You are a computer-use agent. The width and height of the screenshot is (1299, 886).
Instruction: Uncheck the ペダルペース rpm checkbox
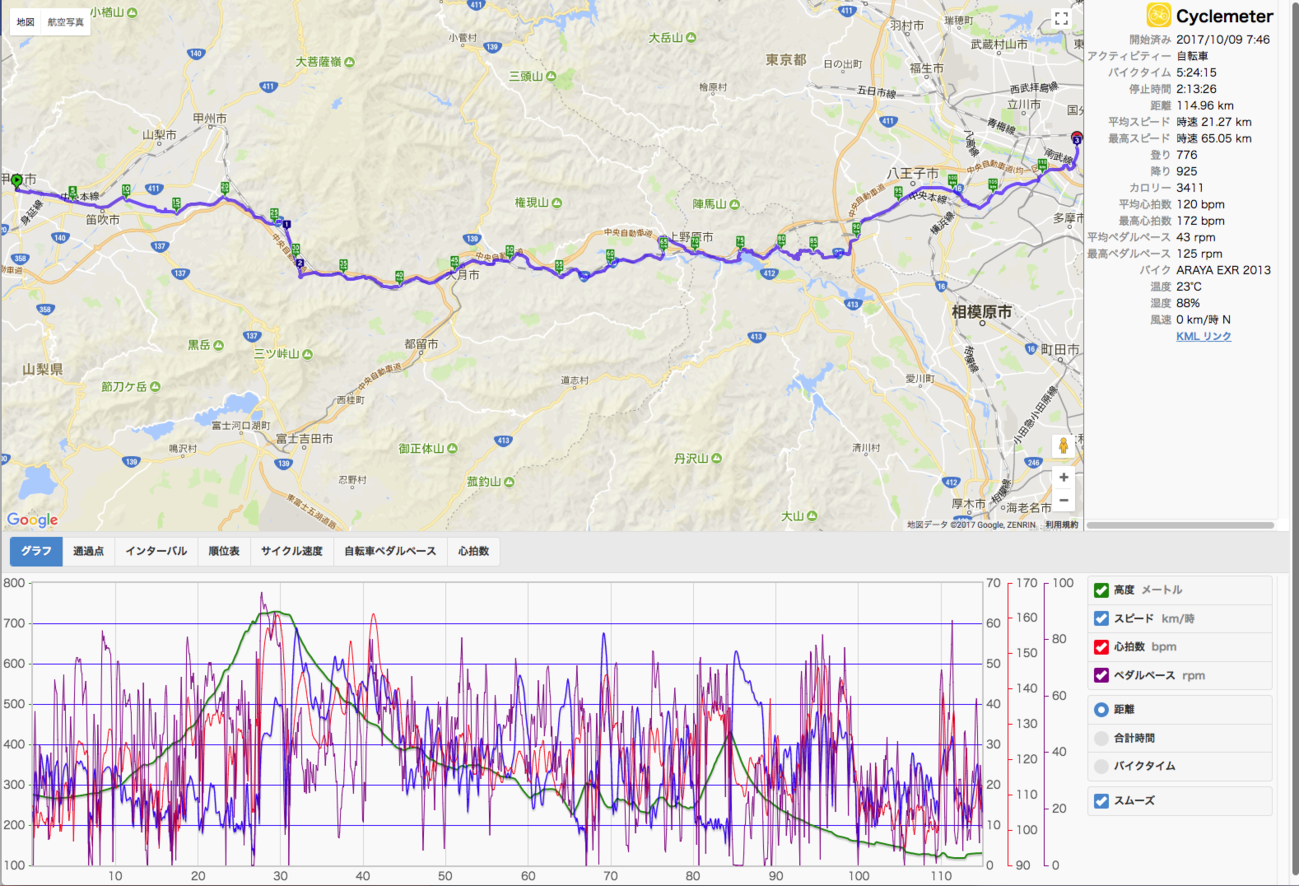click(1101, 675)
